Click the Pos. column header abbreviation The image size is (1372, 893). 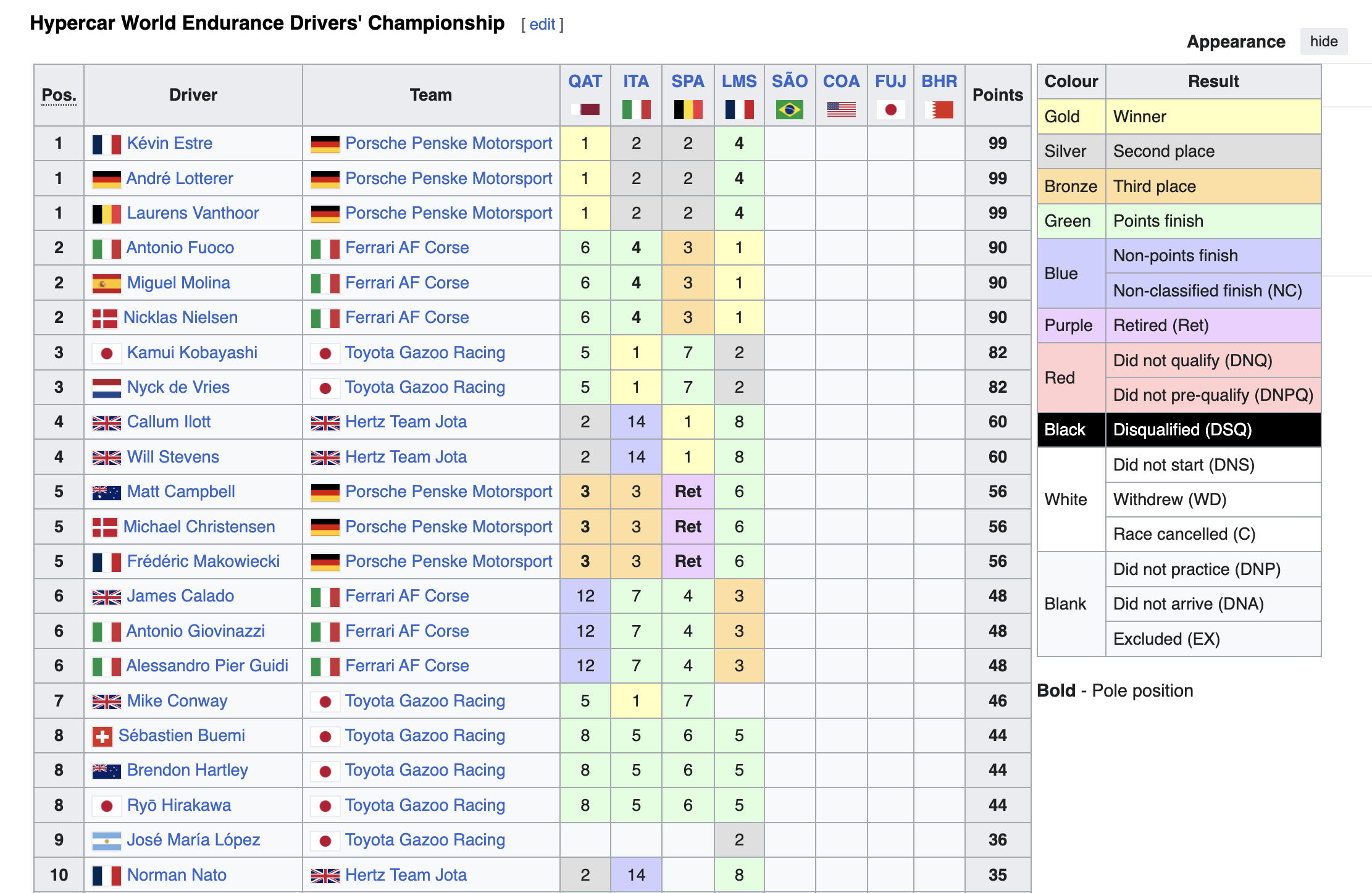tap(59, 95)
